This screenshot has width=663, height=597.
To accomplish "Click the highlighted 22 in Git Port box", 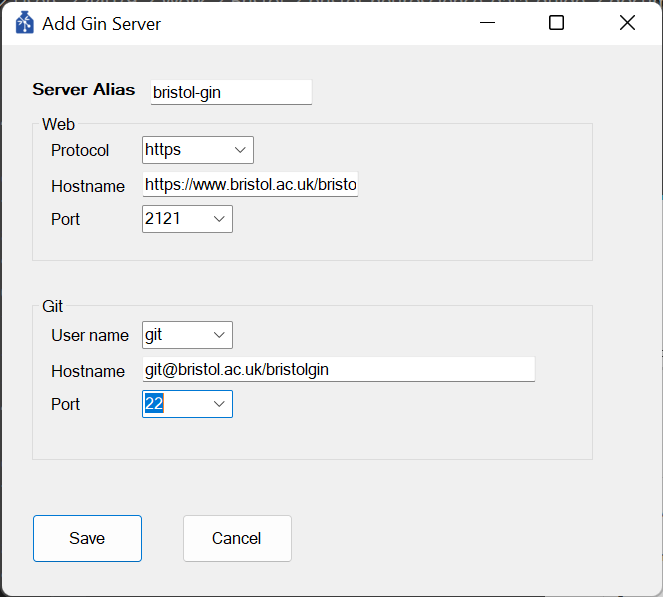I will [154, 404].
